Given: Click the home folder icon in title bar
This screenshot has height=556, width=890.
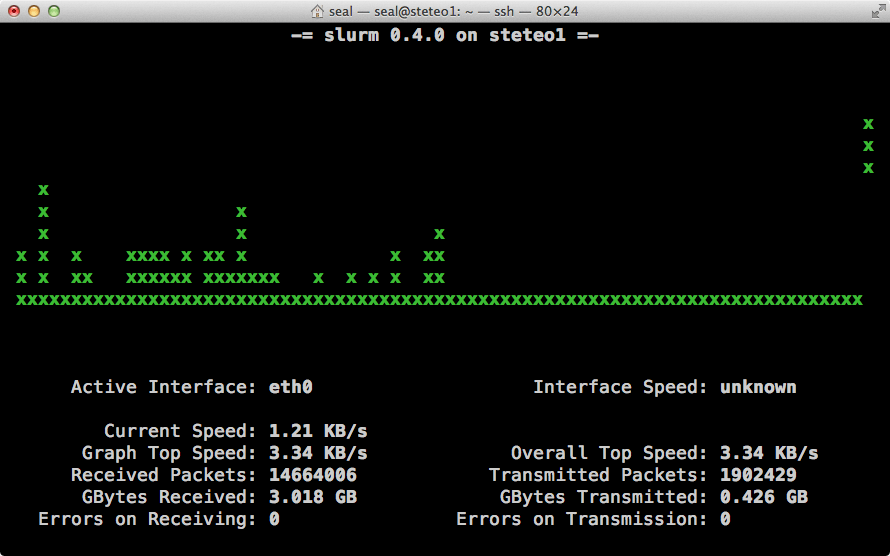Looking at the screenshot, I should click(317, 11).
